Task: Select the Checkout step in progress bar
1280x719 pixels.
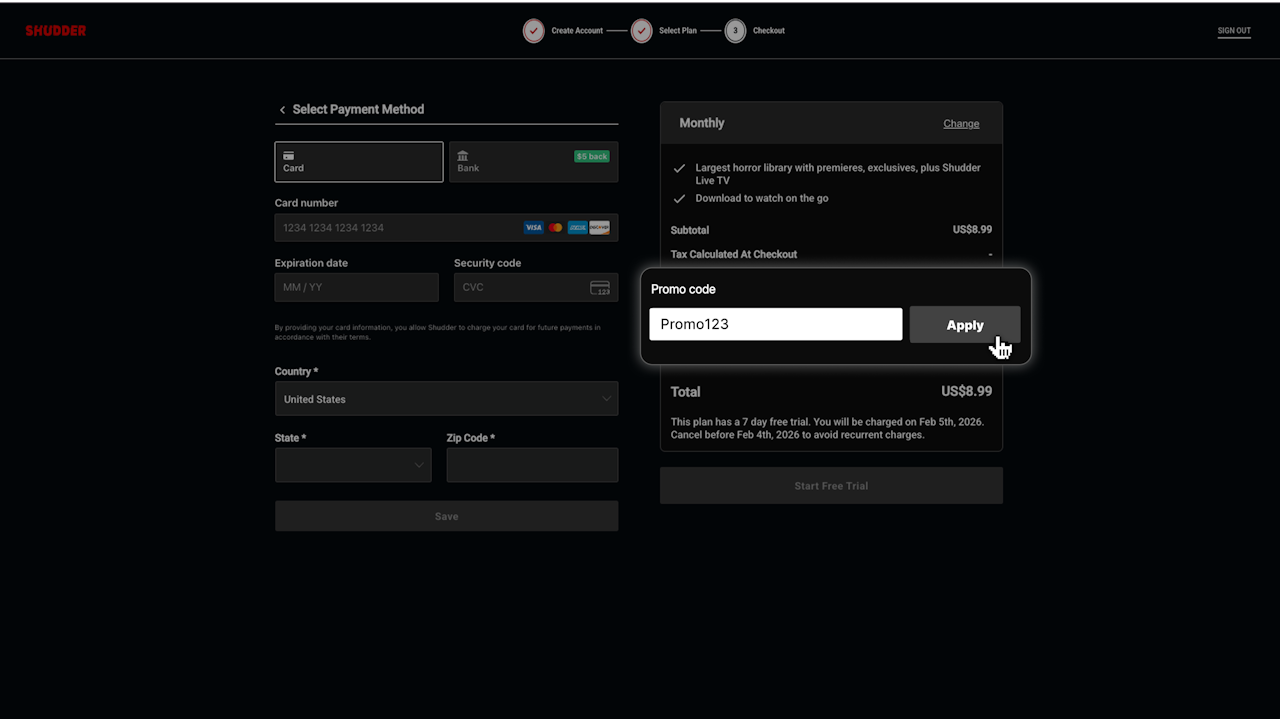Action: point(735,30)
